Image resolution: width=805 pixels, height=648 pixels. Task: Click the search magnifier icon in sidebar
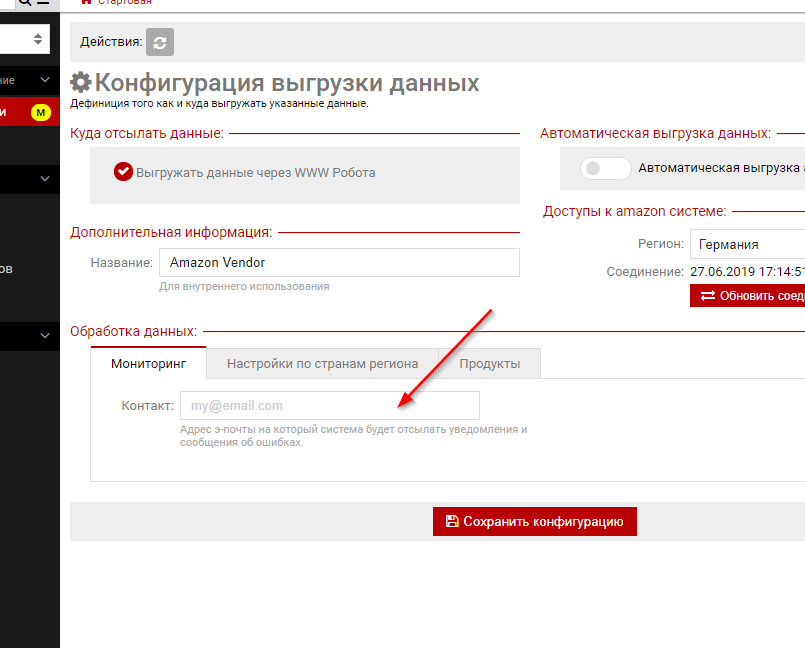coord(25,3)
